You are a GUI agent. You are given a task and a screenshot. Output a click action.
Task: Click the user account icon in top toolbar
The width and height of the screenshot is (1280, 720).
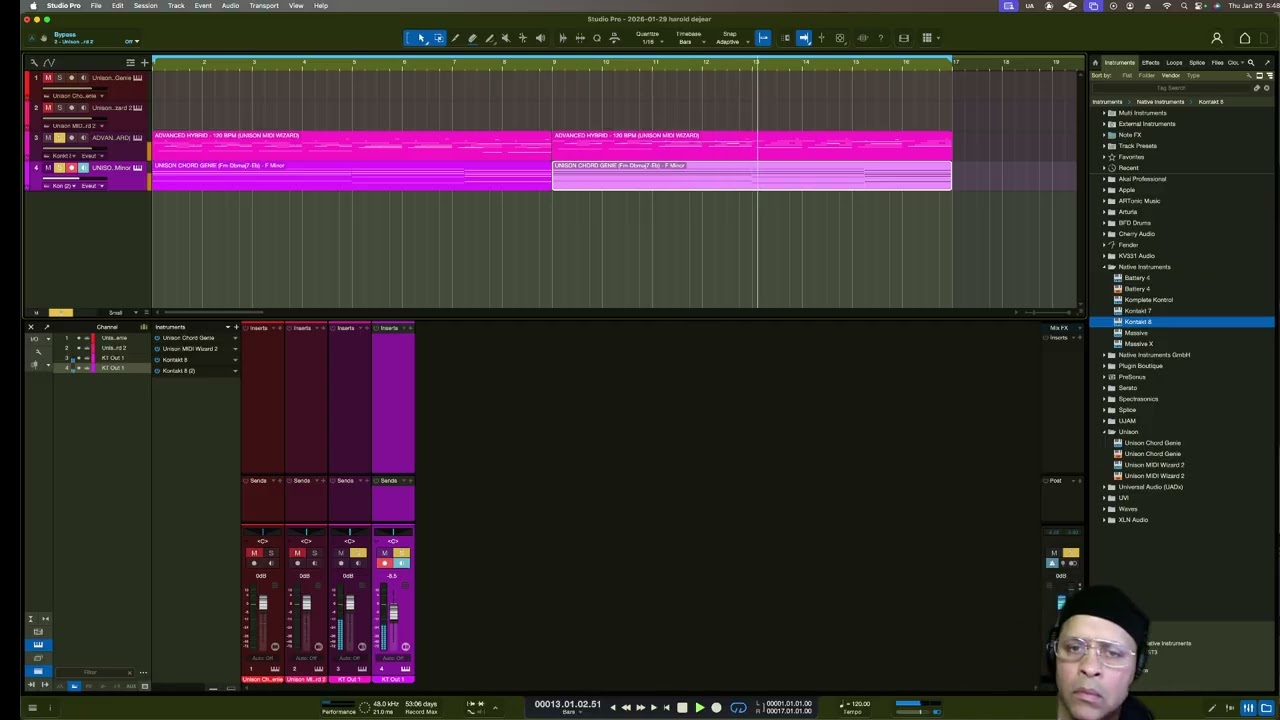coord(1217,38)
